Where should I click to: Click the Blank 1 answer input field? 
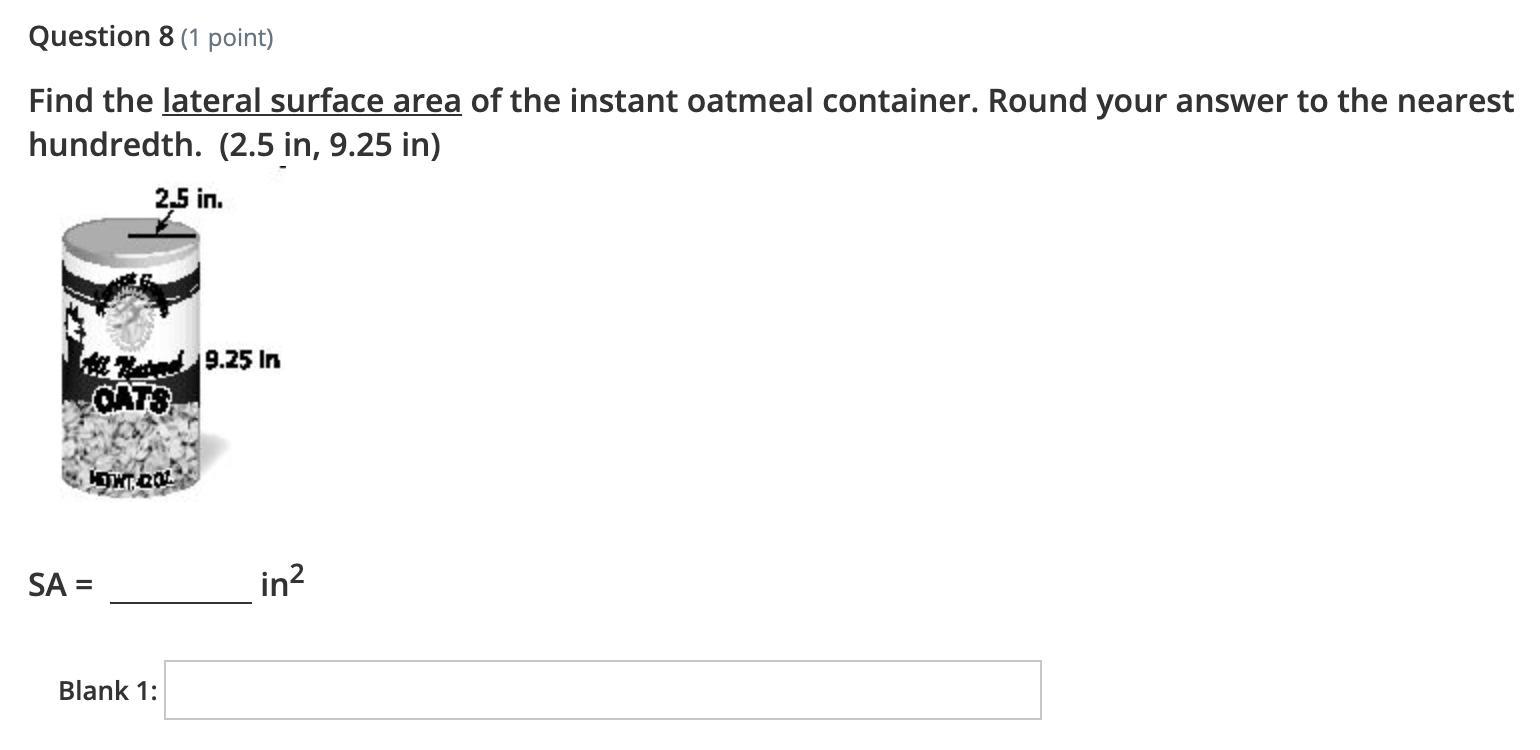click(602, 690)
